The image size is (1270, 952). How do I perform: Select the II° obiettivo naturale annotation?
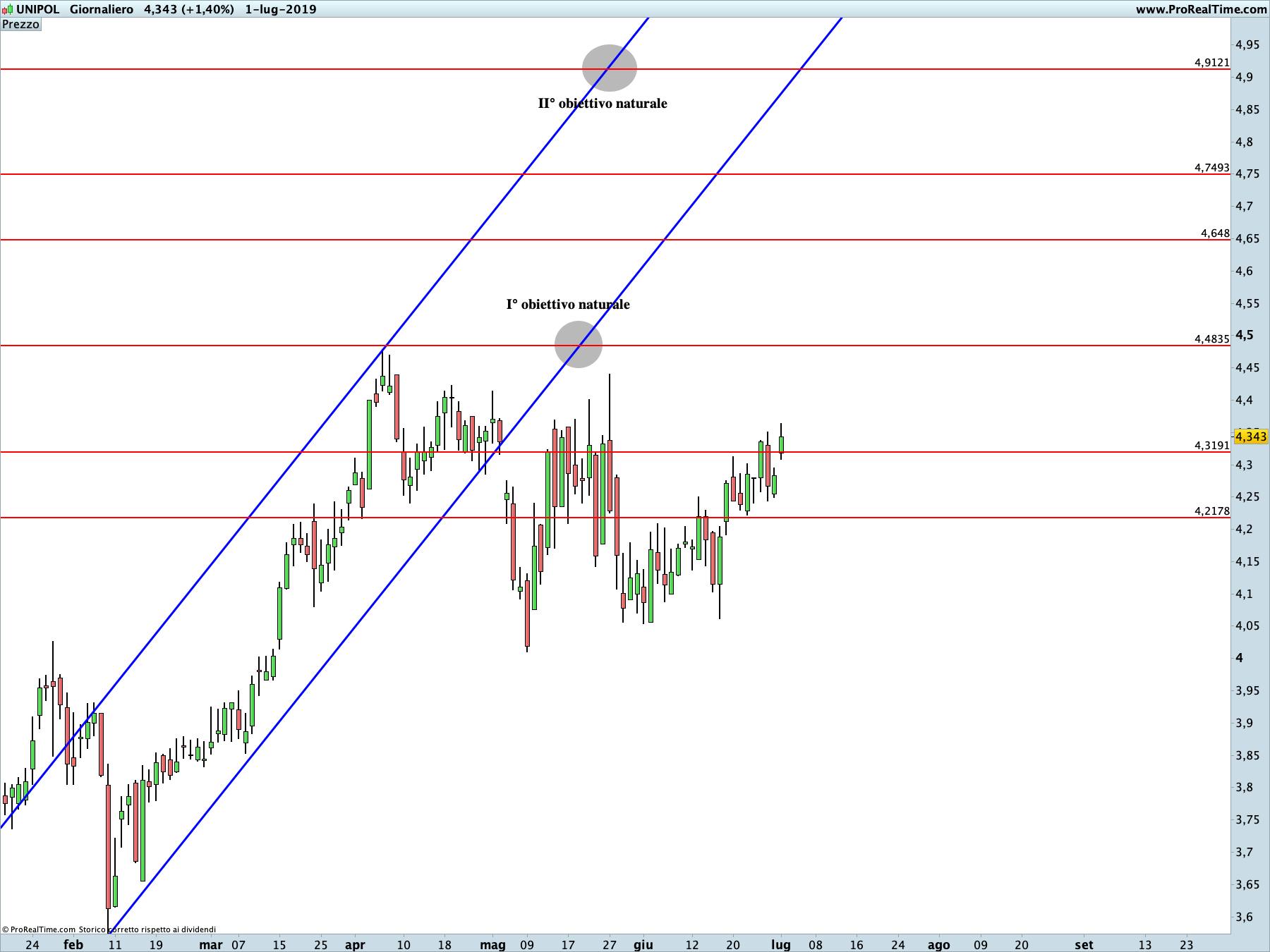603,103
